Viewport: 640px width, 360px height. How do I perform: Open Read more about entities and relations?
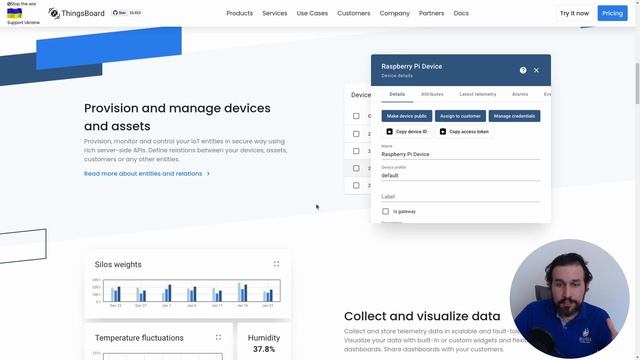coord(143,173)
